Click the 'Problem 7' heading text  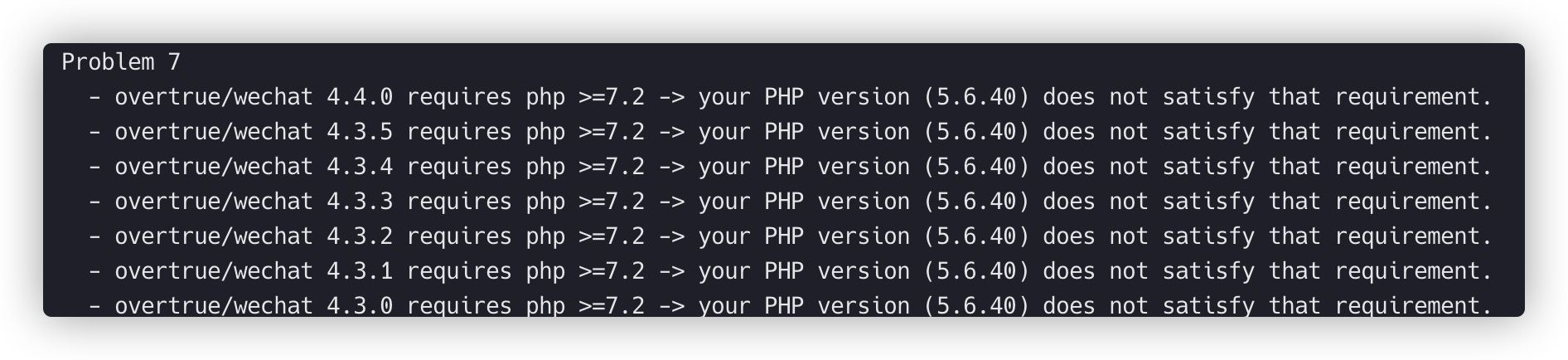point(121,62)
